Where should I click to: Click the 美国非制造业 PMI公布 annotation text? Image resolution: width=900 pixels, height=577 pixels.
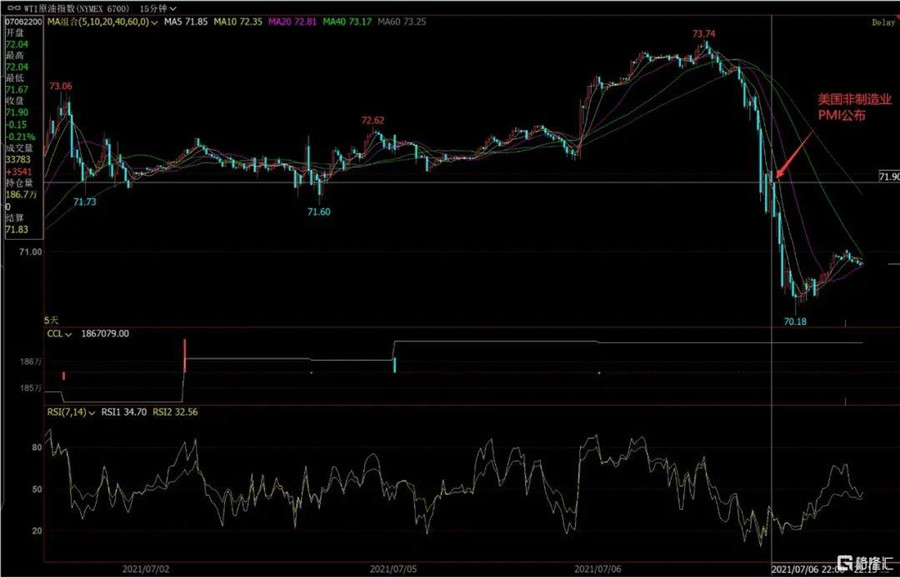840,107
